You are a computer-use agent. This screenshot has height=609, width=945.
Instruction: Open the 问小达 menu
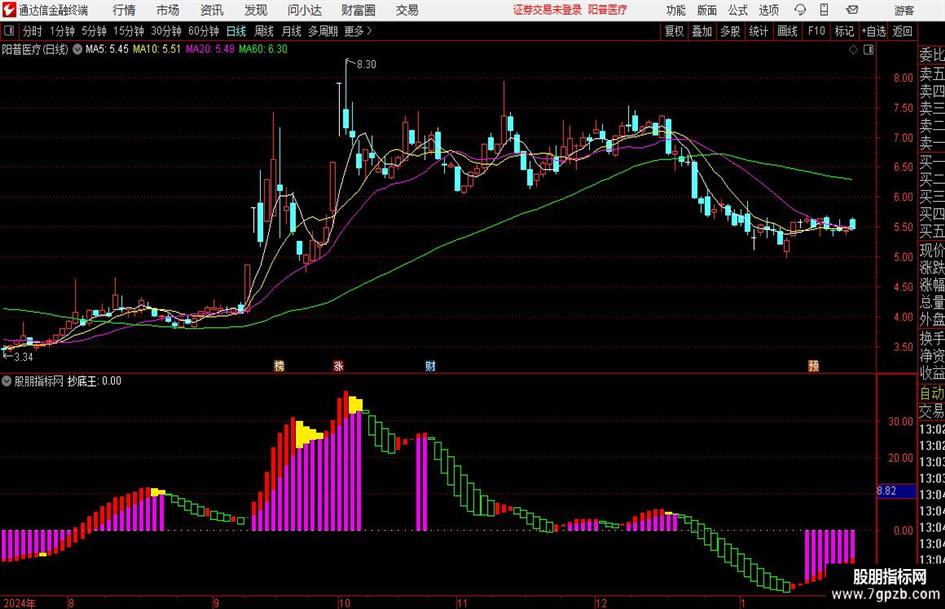305,10
